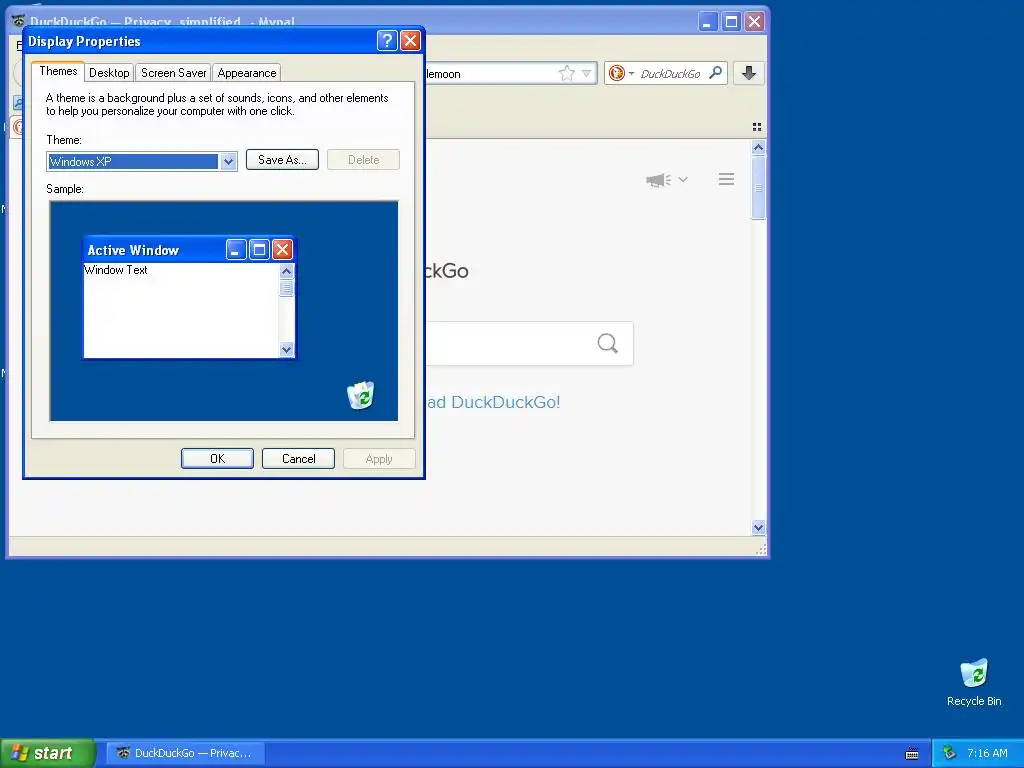Confirm the dialog with OK
Screen dimensions: 1024x768
[217, 458]
